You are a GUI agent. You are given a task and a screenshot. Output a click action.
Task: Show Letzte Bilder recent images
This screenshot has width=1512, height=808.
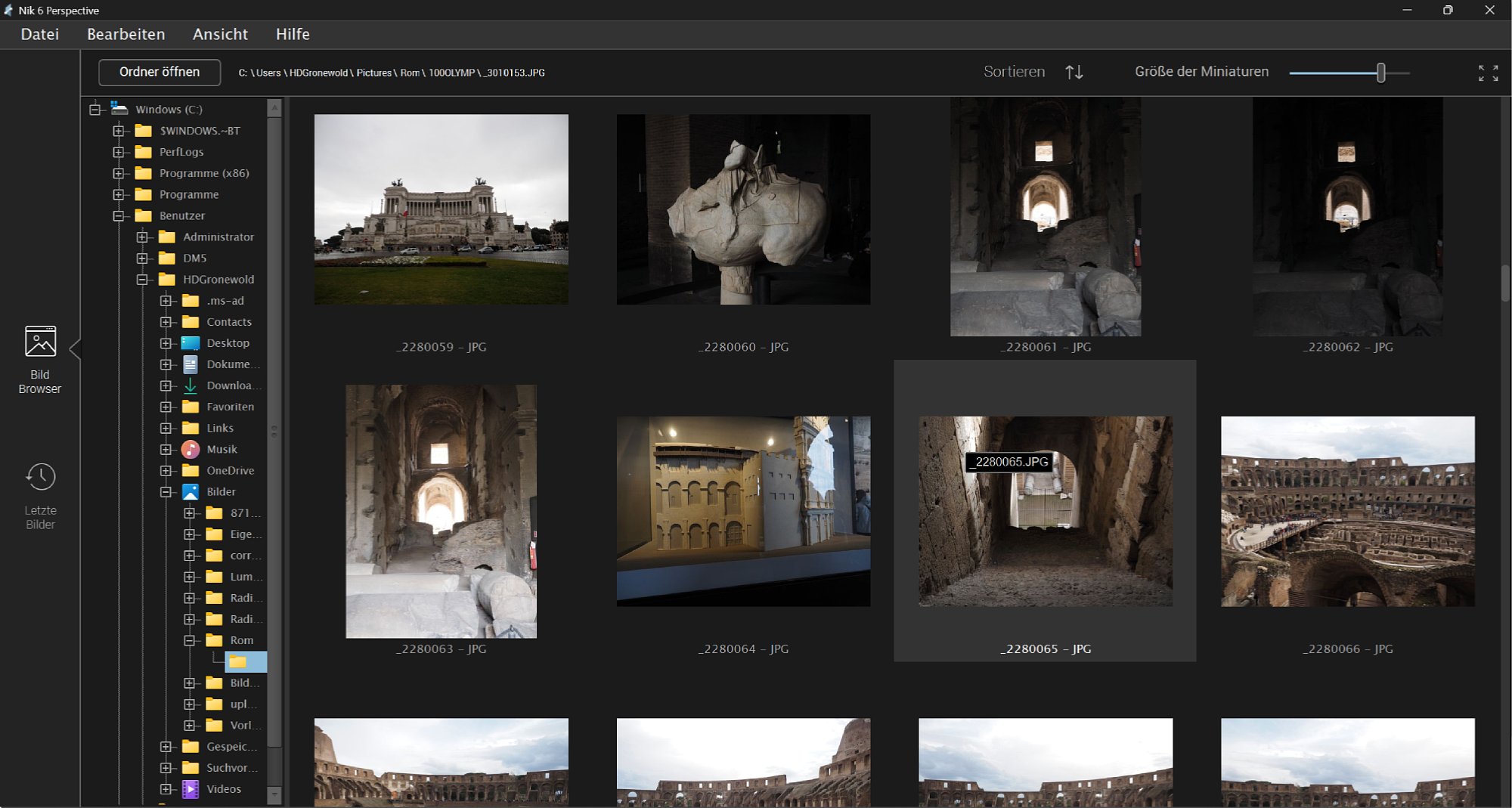tap(40, 497)
